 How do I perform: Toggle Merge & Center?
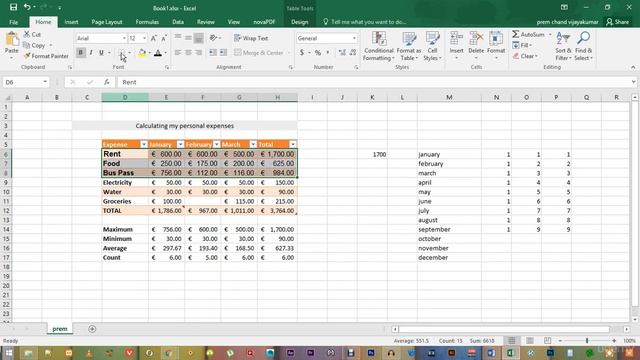click(259, 53)
